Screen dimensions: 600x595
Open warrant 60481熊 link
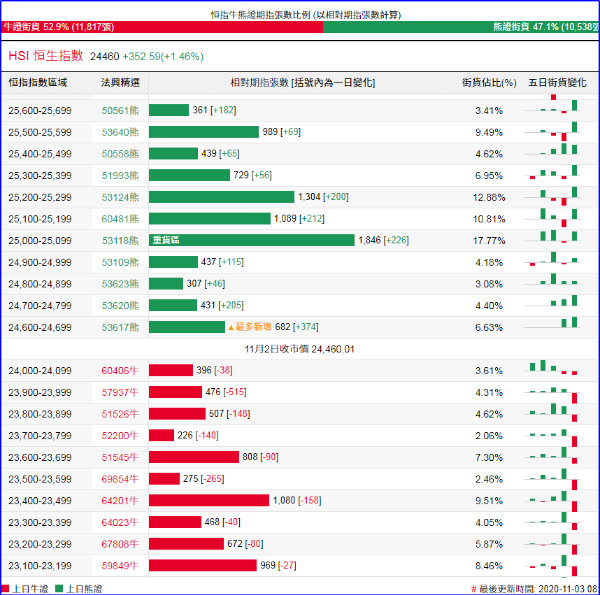[120, 219]
